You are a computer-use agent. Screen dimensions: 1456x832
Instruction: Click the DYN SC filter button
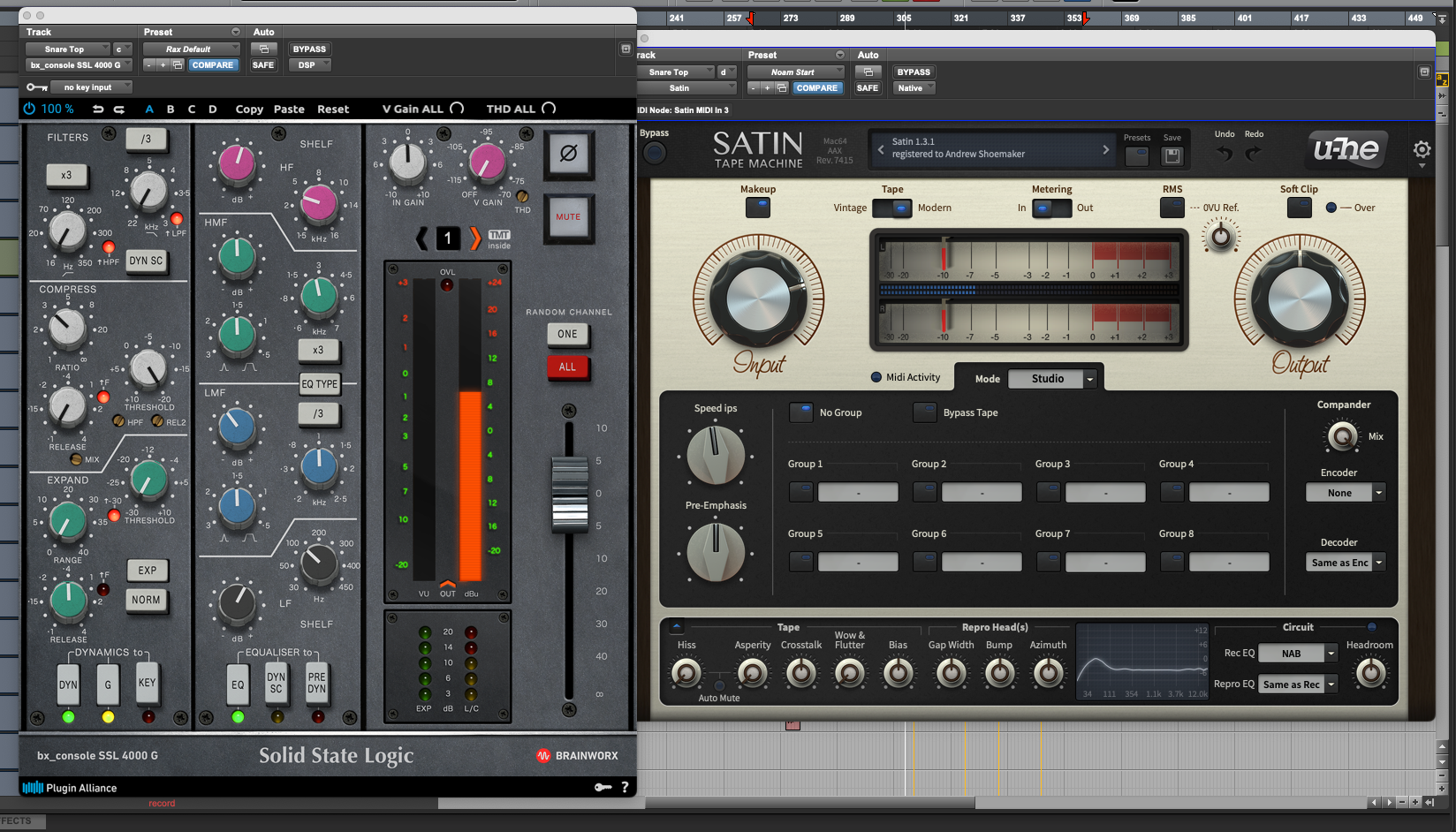pos(146,261)
